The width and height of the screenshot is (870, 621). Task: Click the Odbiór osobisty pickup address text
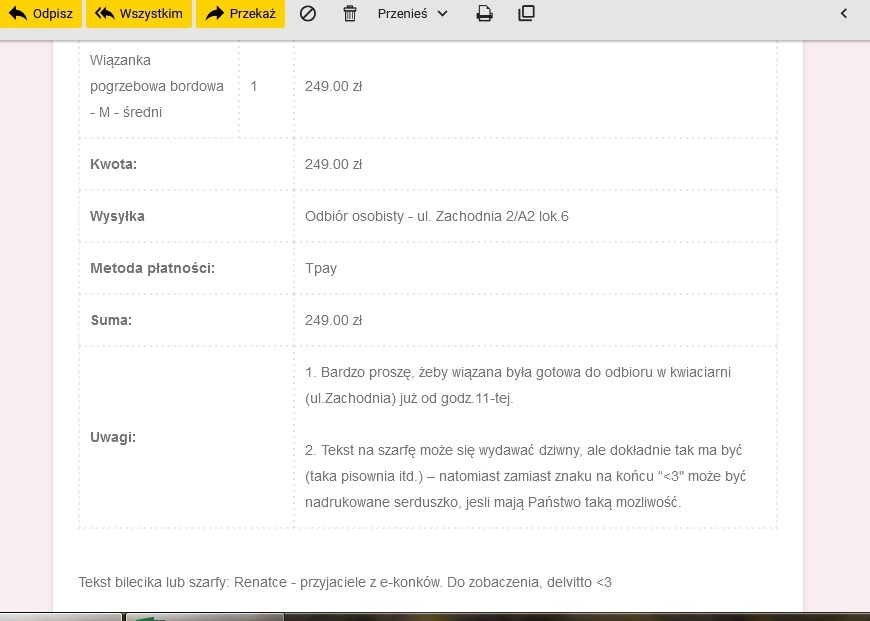coord(436,216)
